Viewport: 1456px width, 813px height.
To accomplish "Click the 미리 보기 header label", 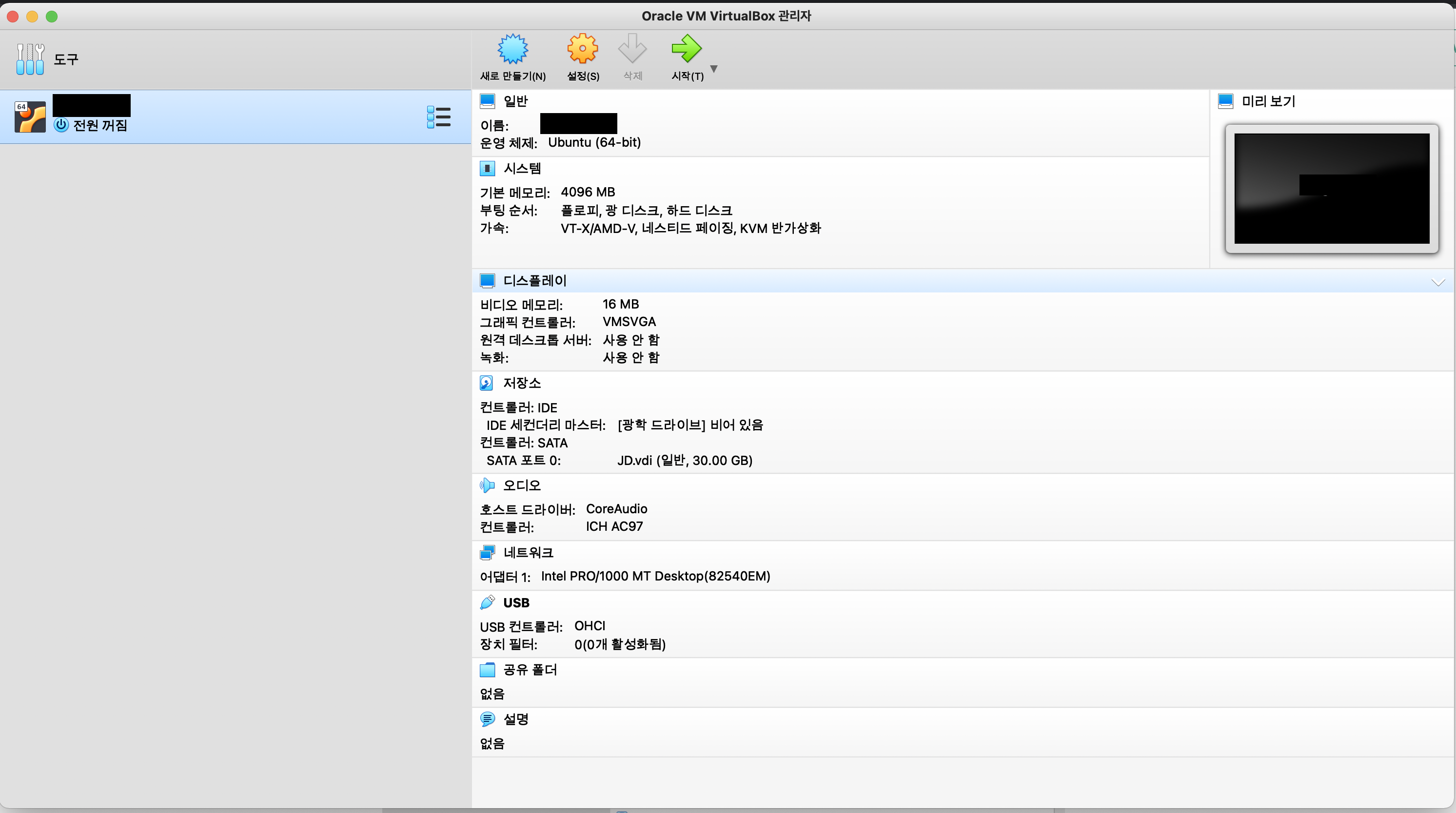I will tap(1268, 101).
